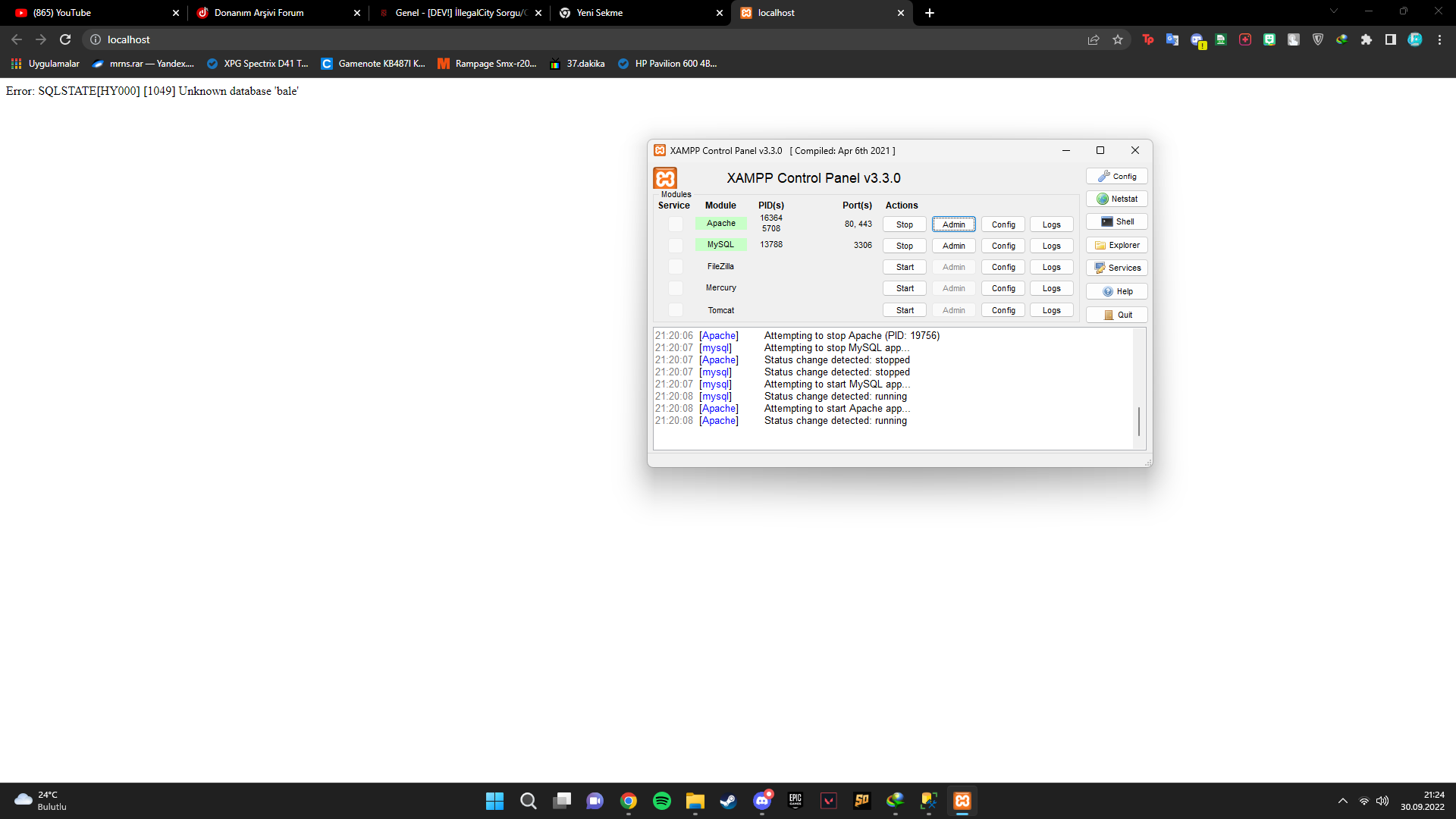Image resolution: width=1456 pixels, height=819 pixels.
Task: Open Mercury Logs menu
Action: [1052, 288]
